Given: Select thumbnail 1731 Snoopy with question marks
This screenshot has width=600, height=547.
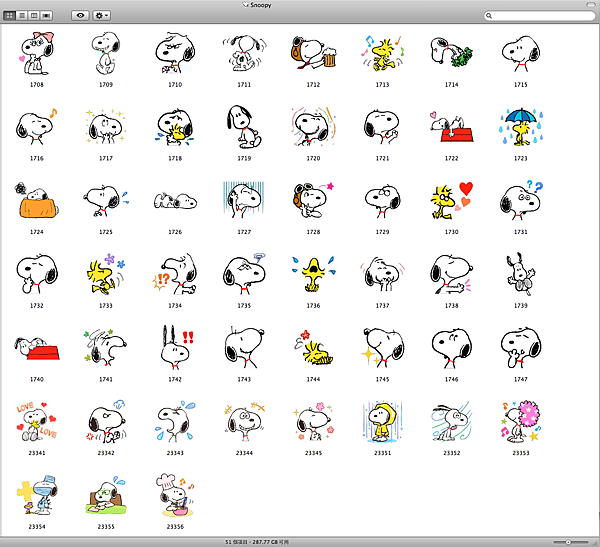Looking at the screenshot, I should click(521, 200).
